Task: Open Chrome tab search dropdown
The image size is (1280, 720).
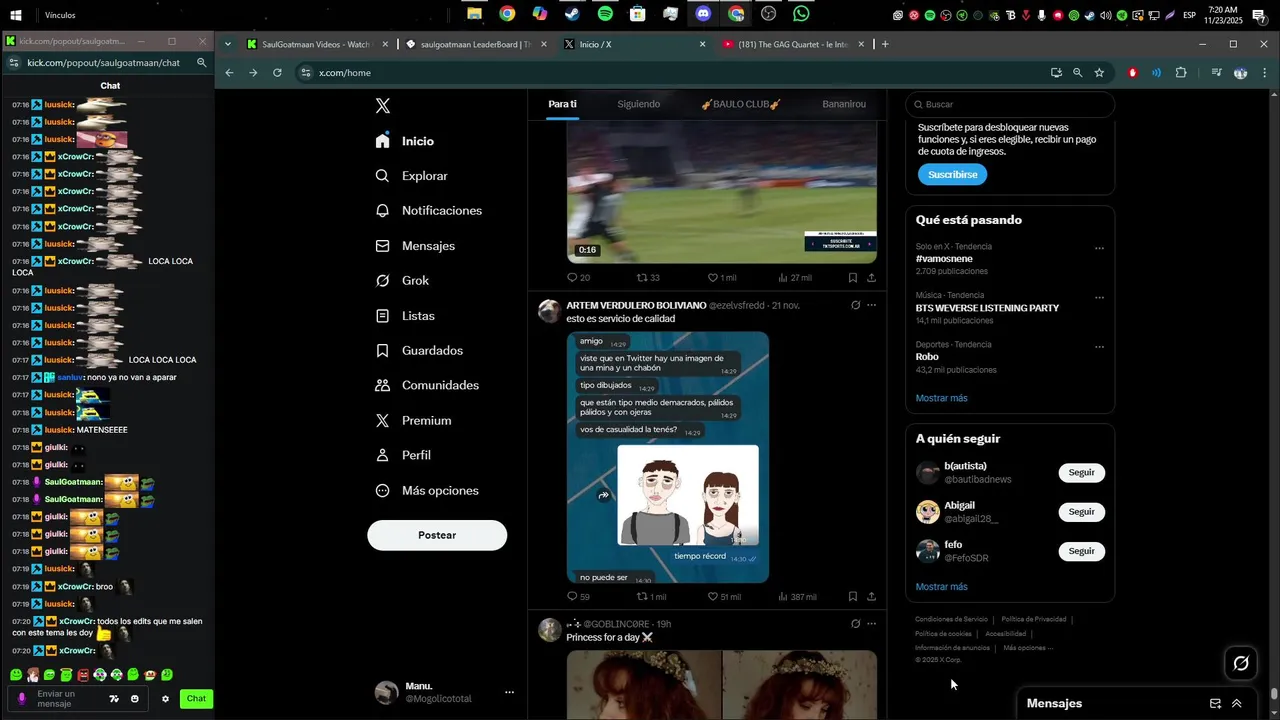Action: pos(228,44)
